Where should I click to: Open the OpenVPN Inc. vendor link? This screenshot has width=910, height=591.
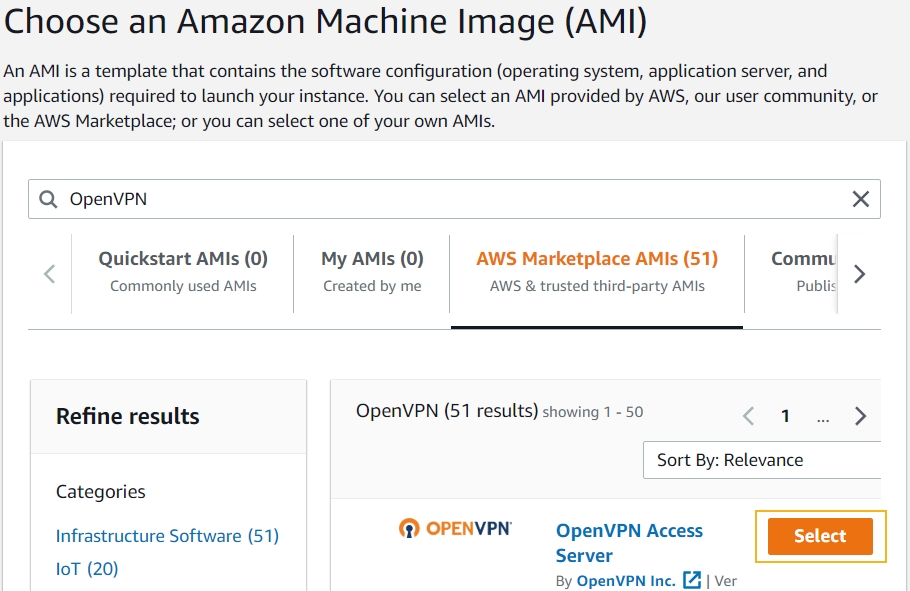[626, 581]
